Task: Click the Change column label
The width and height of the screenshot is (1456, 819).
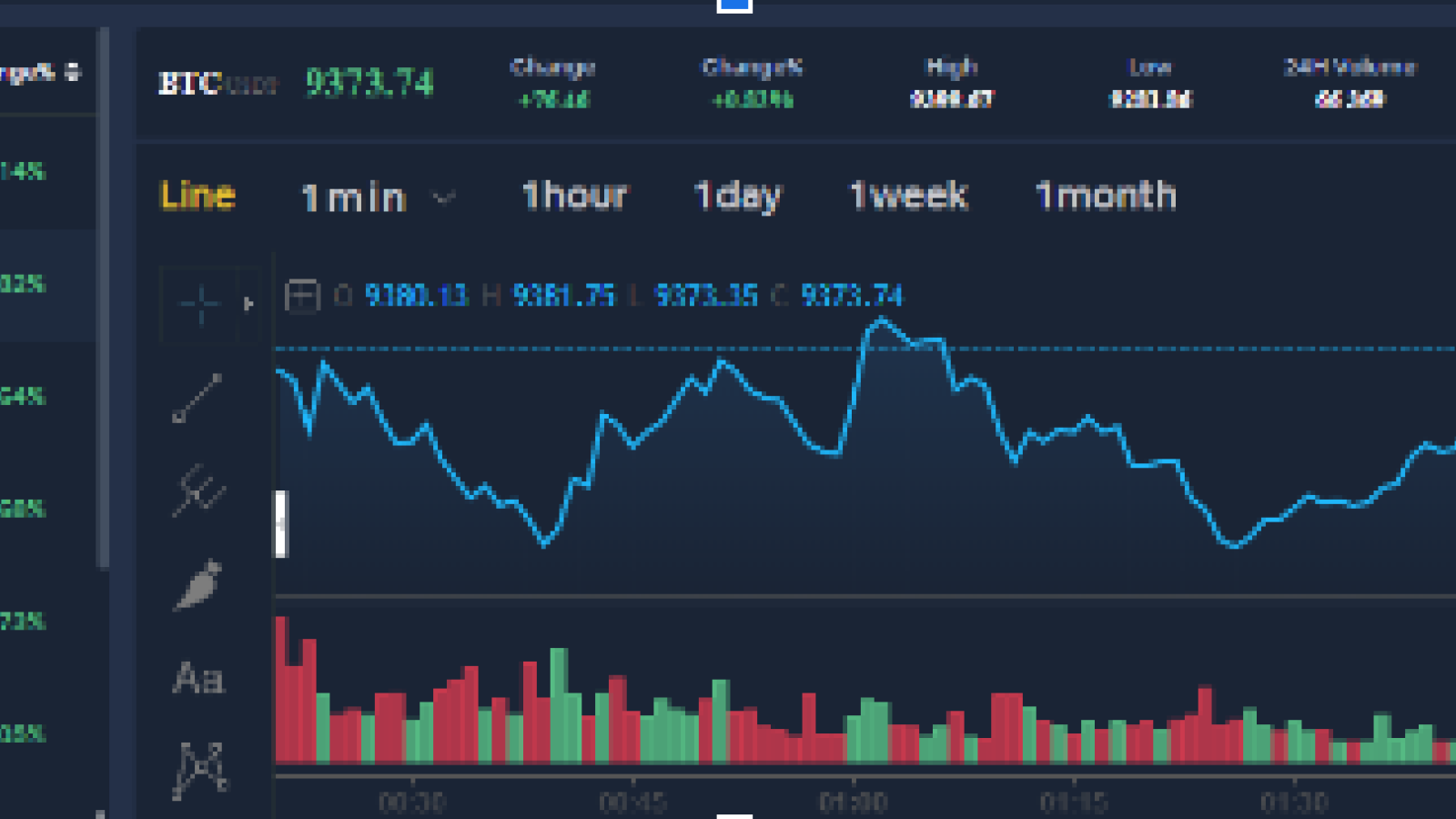Action: 553,67
